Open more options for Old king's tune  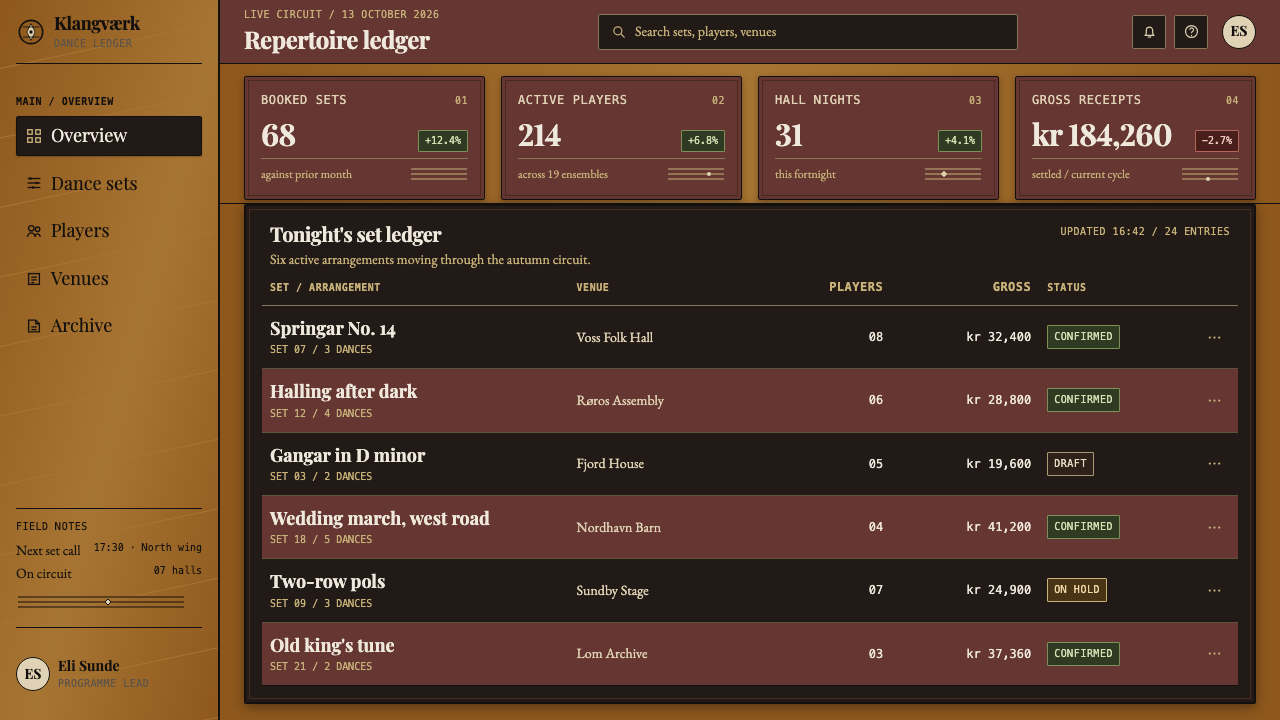1214,654
